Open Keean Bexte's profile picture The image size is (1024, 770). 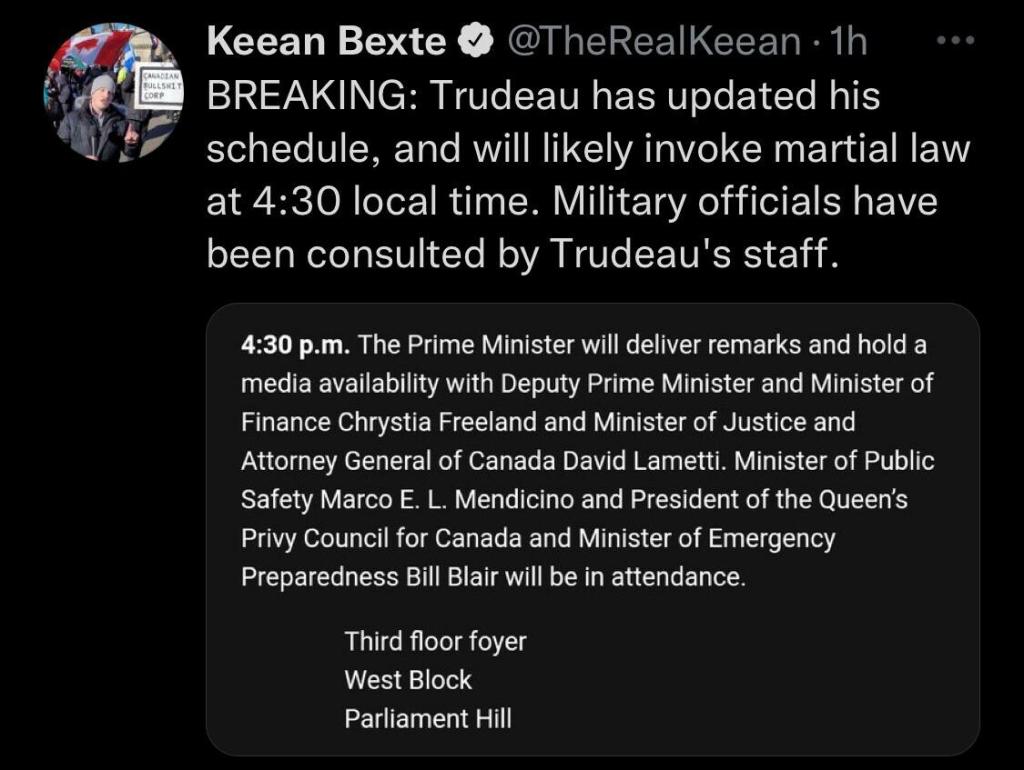(x=112, y=92)
